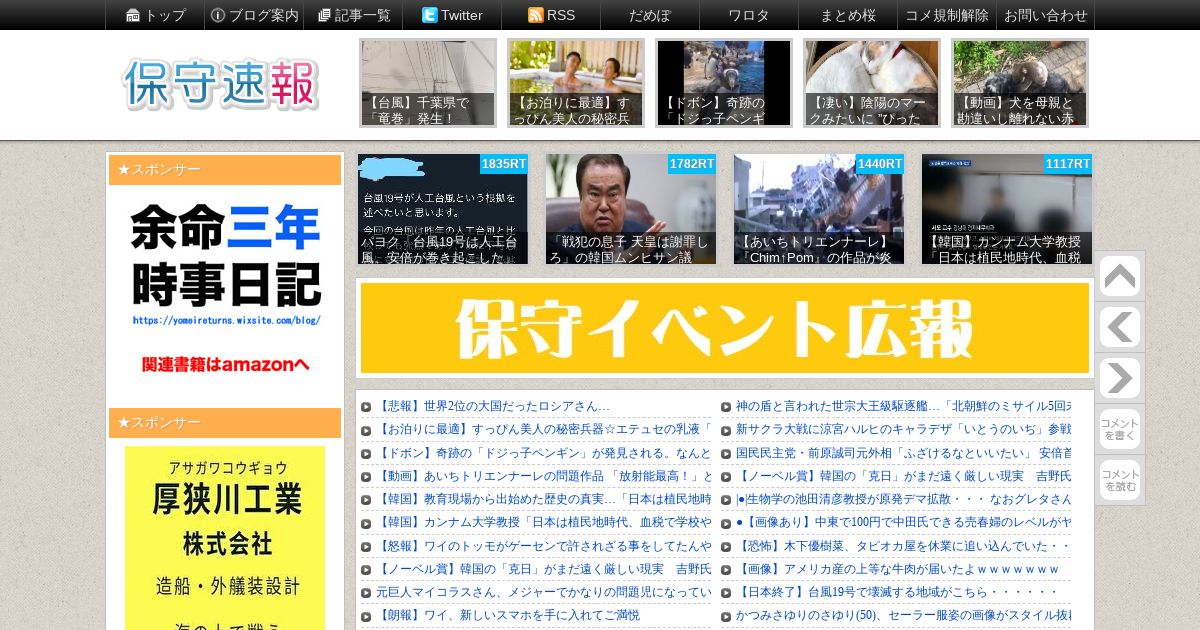This screenshot has height=630, width=1200.
Task: Click the RSS text label in navbar
Action: (x=561, y=15)
